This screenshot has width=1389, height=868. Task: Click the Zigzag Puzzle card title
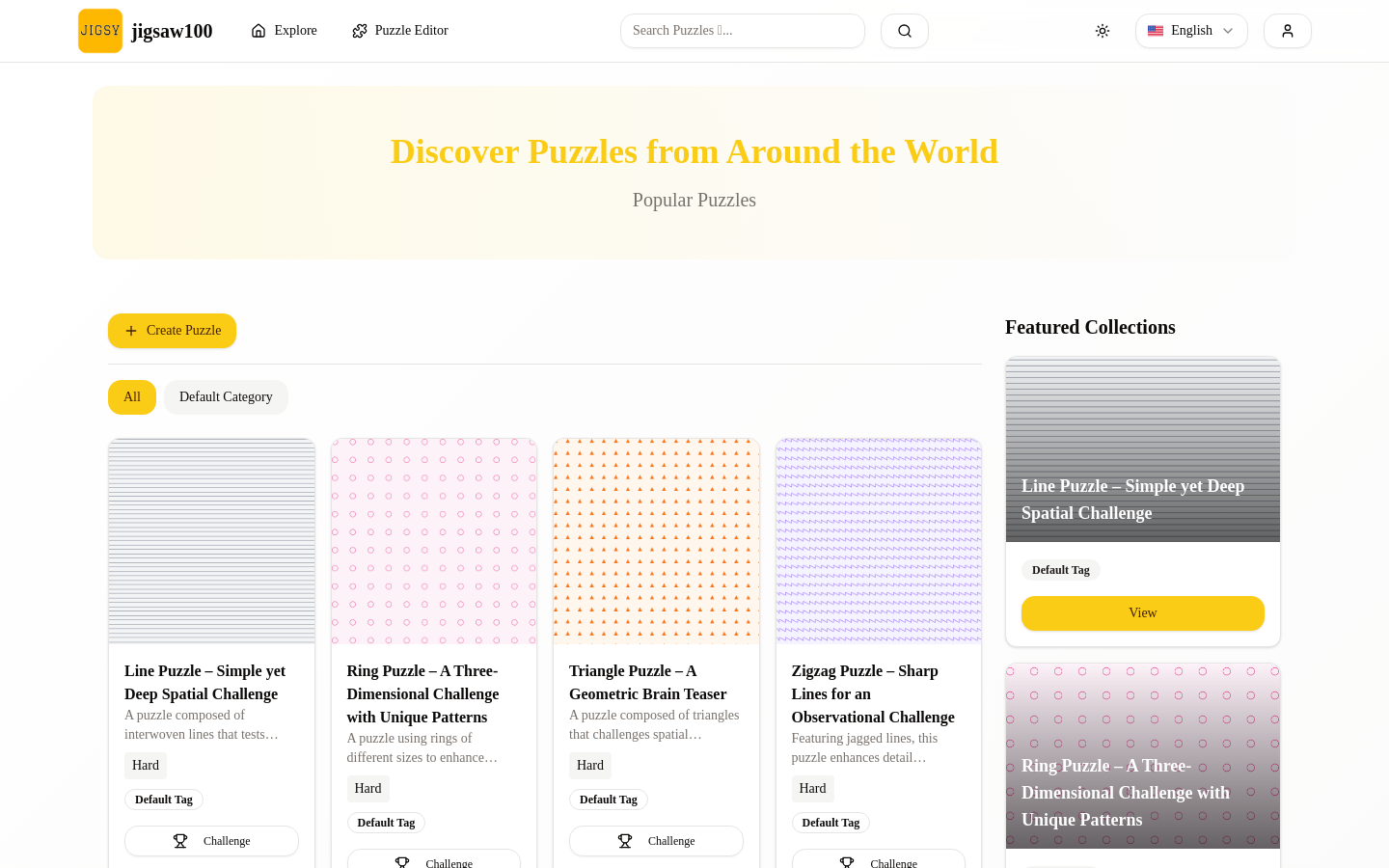click(x=873, y=694)
